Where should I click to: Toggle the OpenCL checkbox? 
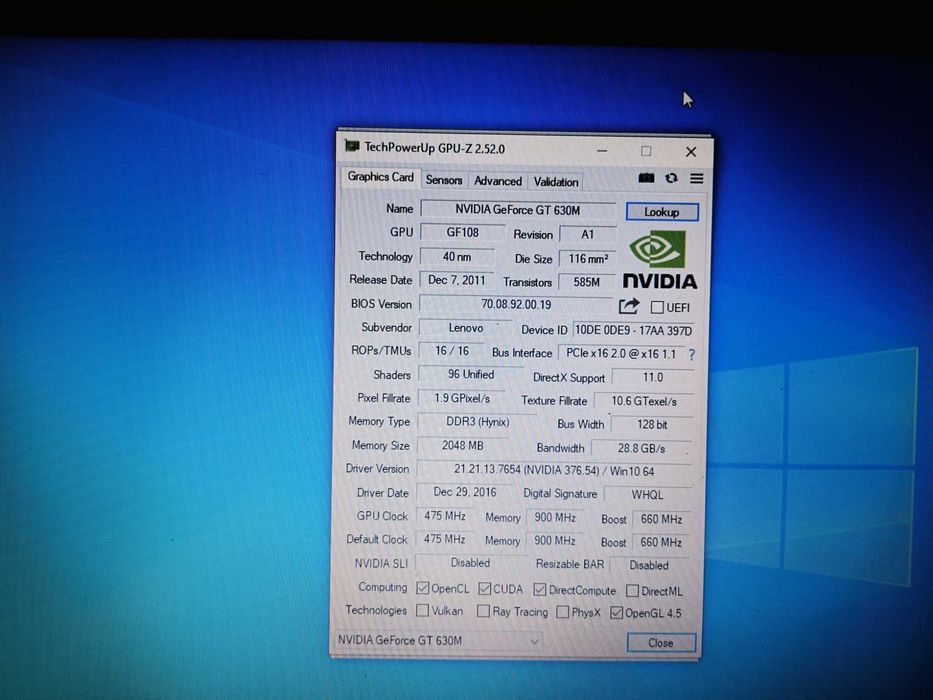[422, 588]
